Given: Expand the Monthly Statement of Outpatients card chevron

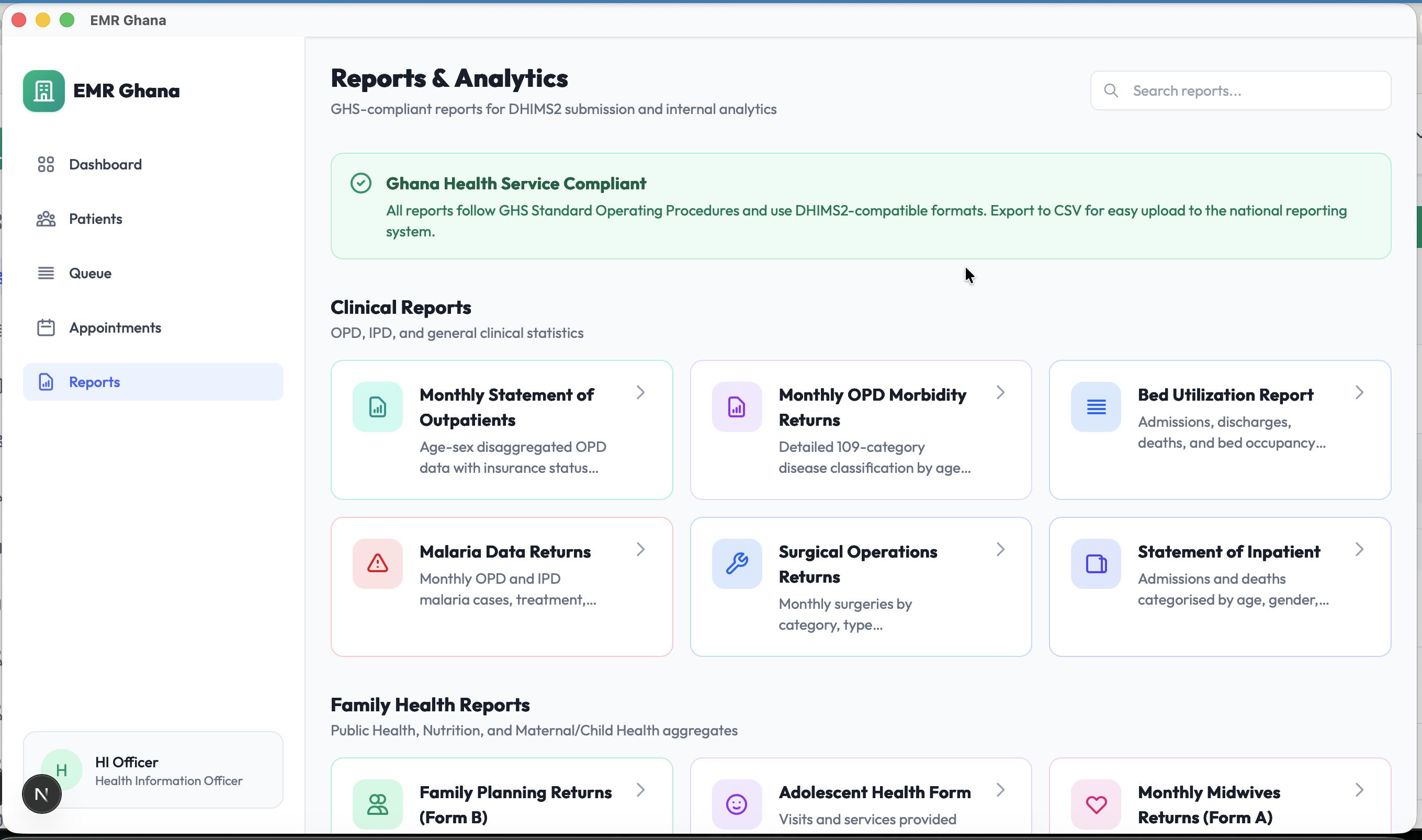Looking at the screenshot, I should (640, 392).
